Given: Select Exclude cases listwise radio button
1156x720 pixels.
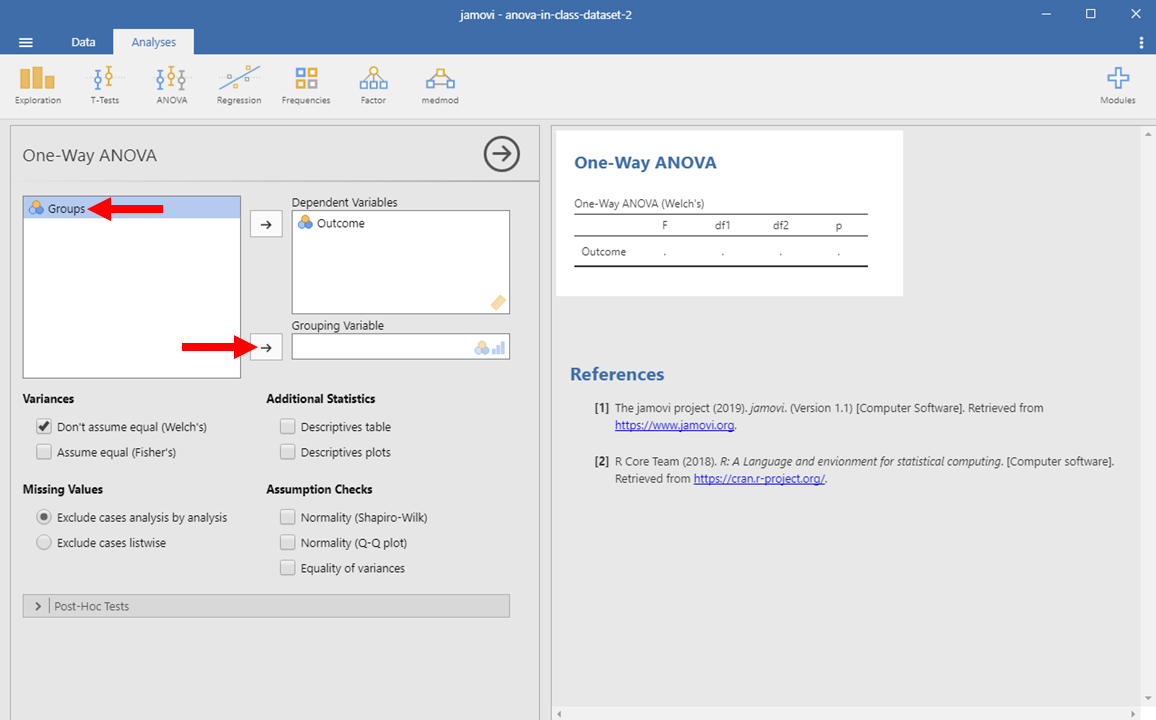Looking at the screenshot, I should point(44,543).
